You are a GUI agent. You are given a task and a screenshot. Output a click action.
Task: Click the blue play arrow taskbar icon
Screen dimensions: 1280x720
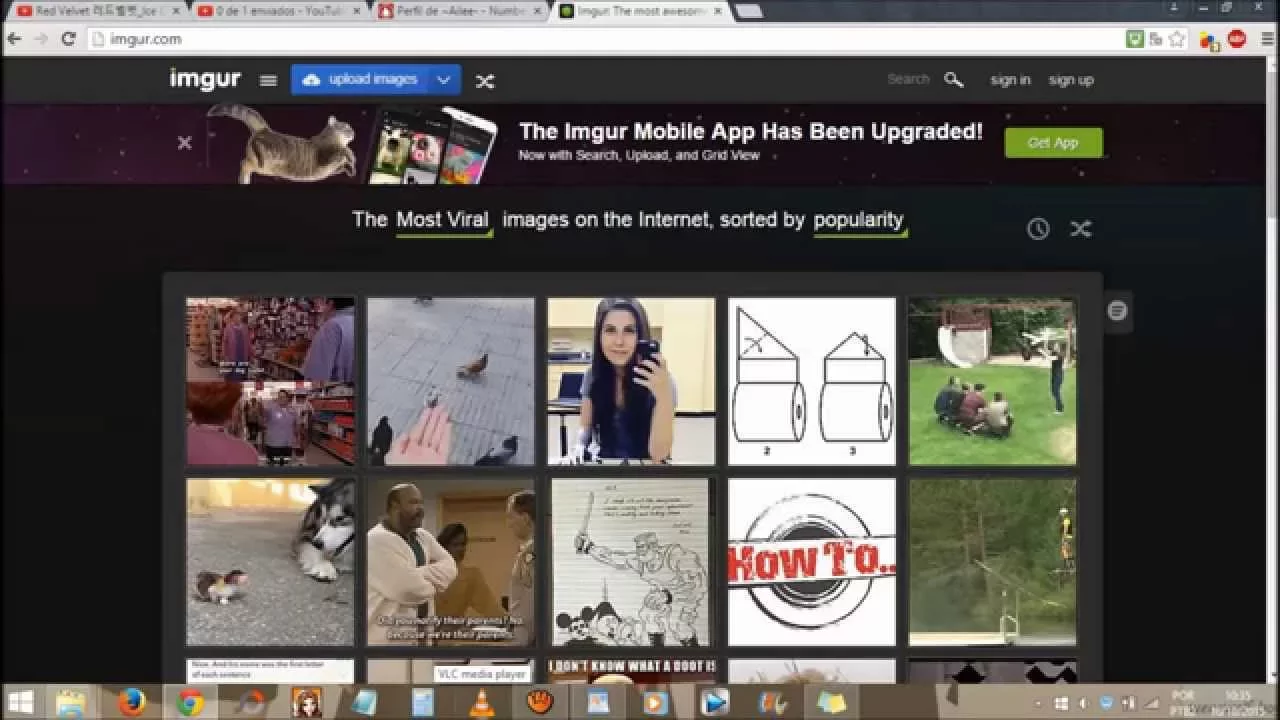(714, 702)
